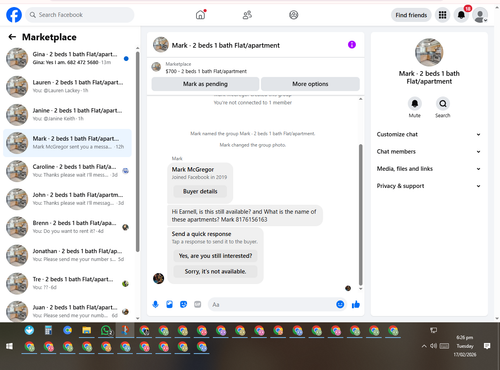Click the chat messages scrollbar
The width and height of the screenshot is (500, 370).
coord(360,214)
